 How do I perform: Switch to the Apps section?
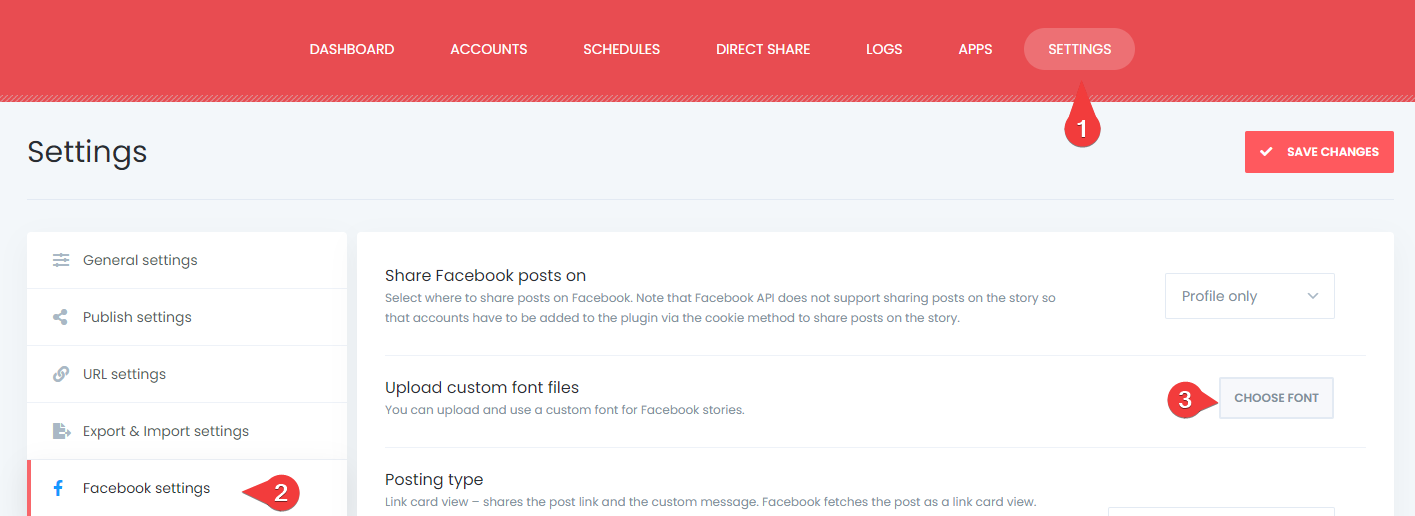(x=975, y=49)
